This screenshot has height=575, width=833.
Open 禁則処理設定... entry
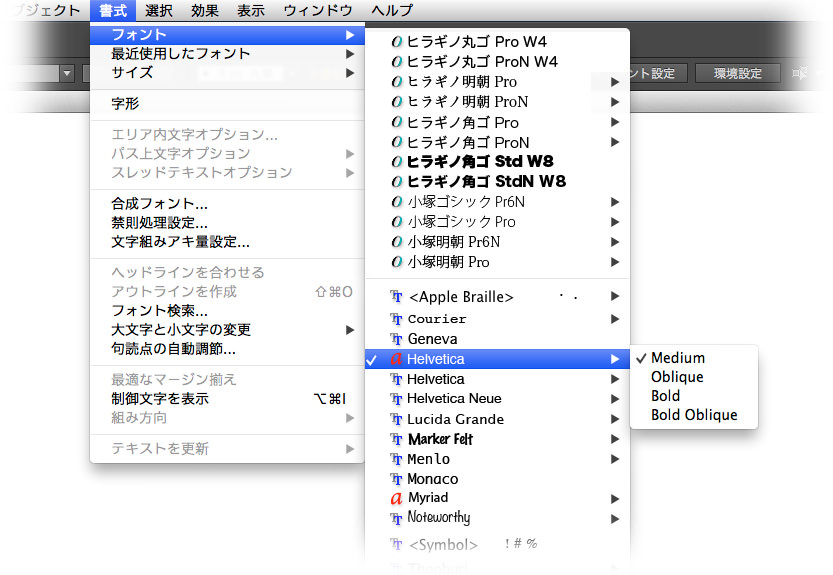coord(227,223)
